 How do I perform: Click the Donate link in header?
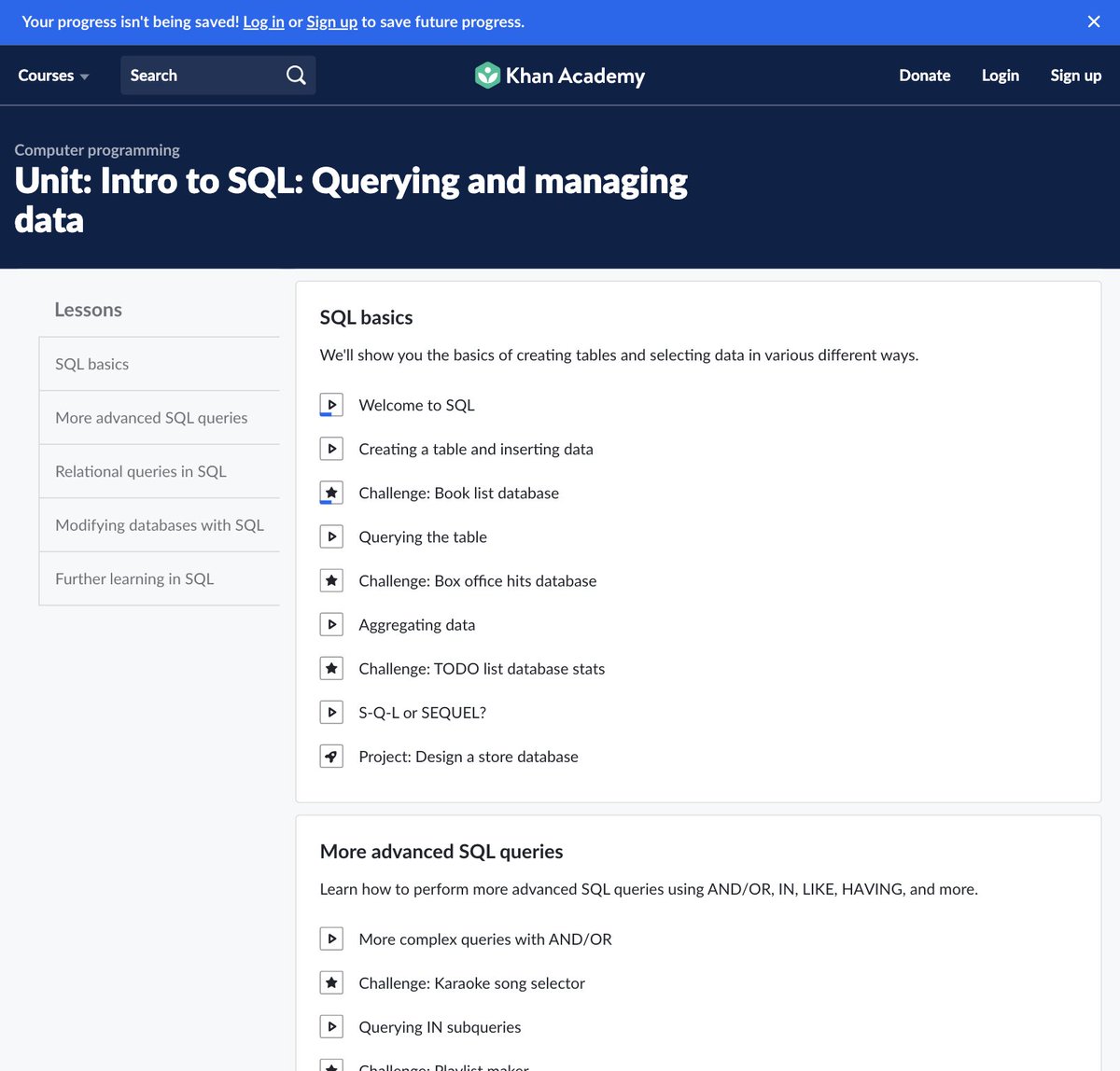[925, 76]
